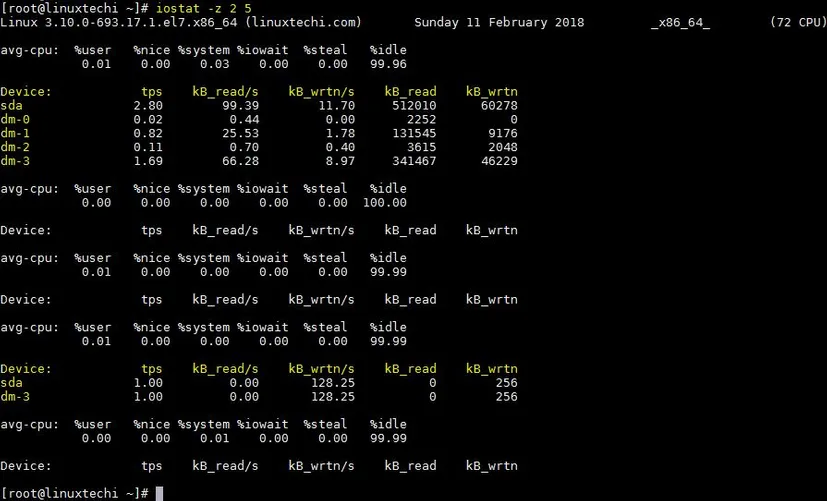Click the 99.96 idle percentage value

[388, 63]
